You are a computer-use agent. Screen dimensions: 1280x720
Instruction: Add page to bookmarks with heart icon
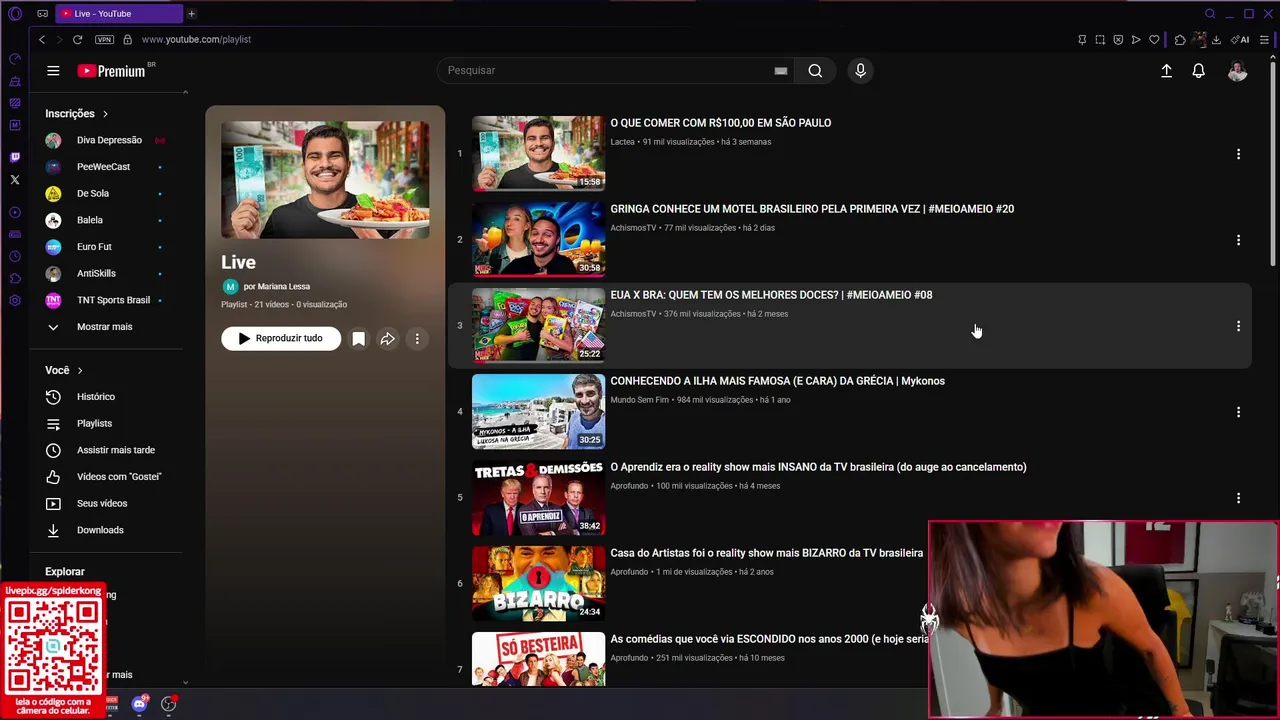[x=1154, y=40]
